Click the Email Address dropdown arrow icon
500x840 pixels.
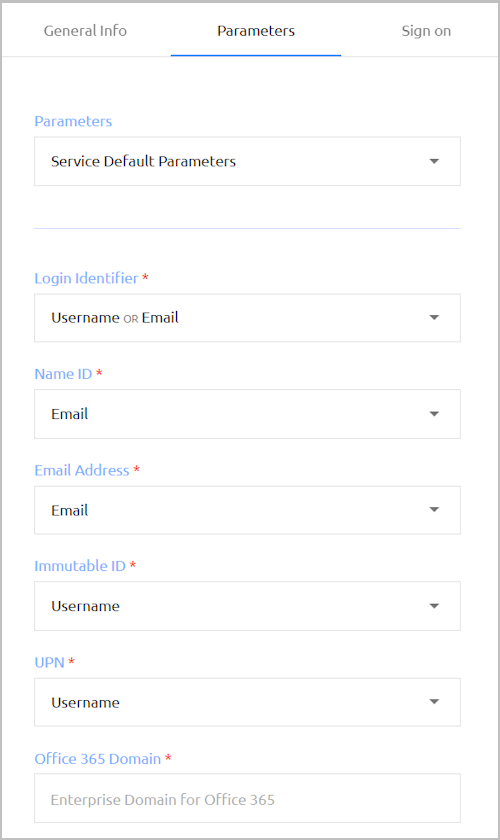coord(434,509)
